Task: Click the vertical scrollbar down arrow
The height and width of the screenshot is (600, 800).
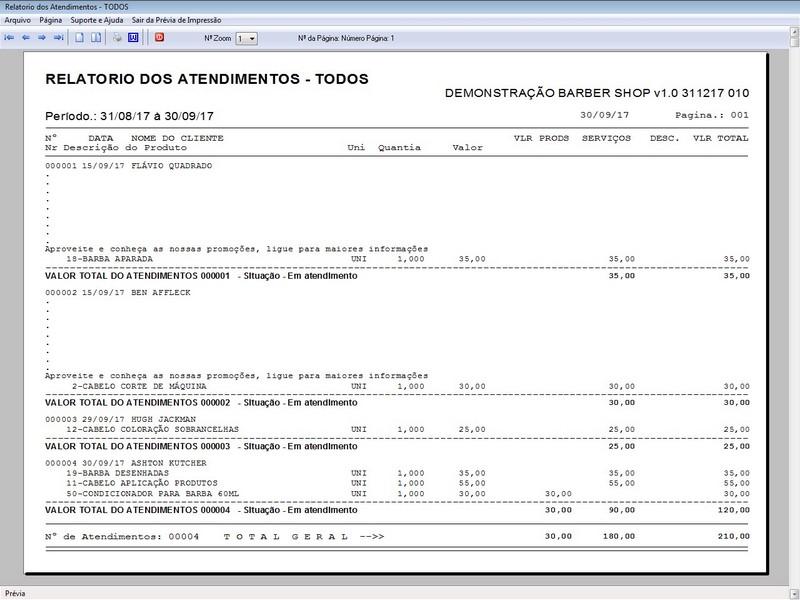Action: coord(794,593)
